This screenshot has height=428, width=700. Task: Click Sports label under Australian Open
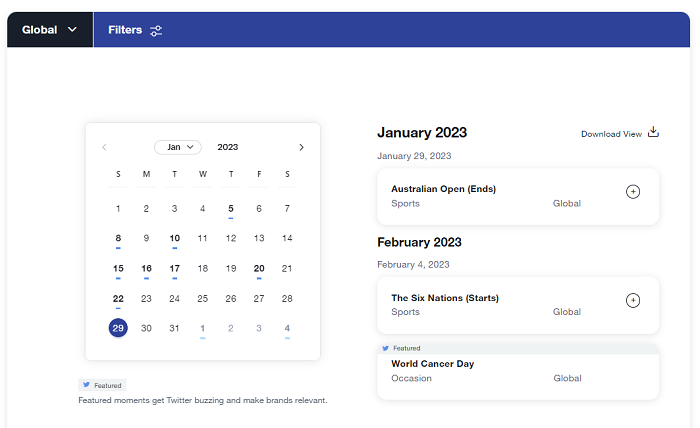(x=405, y=204)
